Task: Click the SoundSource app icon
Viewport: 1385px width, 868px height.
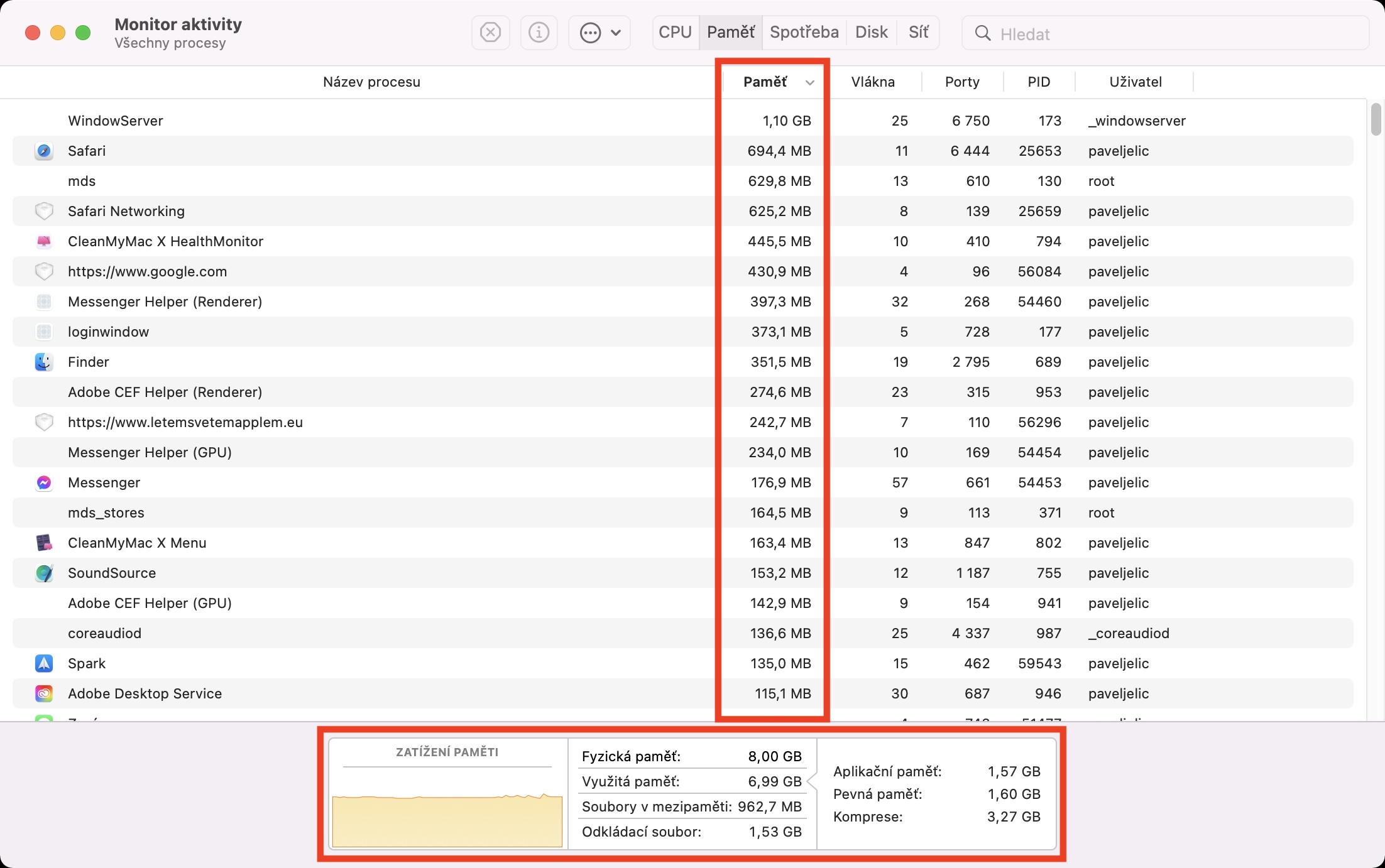Action: click(44, 573)
